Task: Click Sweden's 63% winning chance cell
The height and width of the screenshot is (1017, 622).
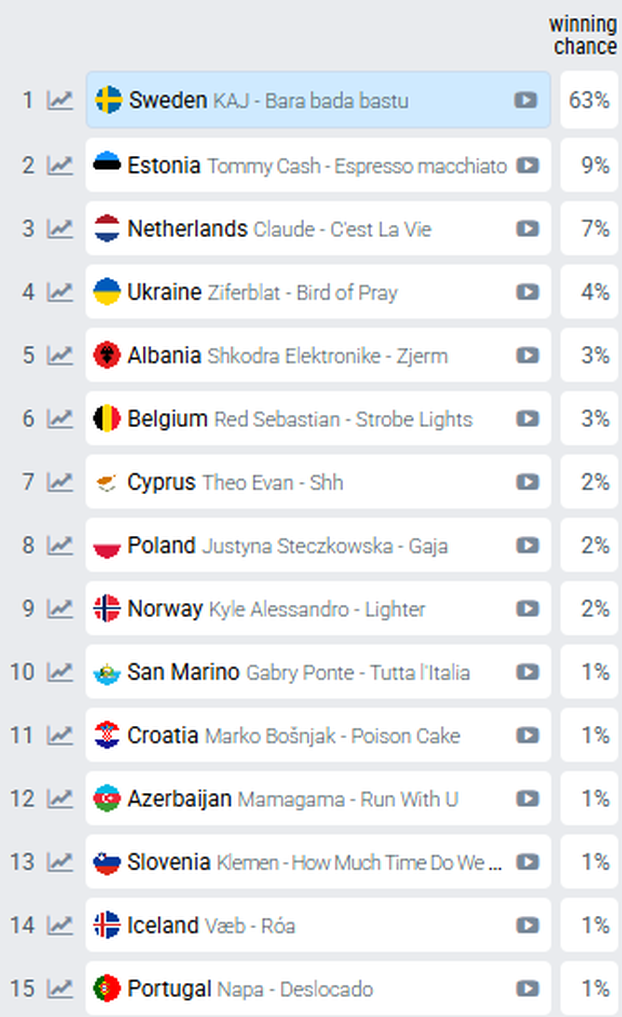Action: click(x=589, y=101)
